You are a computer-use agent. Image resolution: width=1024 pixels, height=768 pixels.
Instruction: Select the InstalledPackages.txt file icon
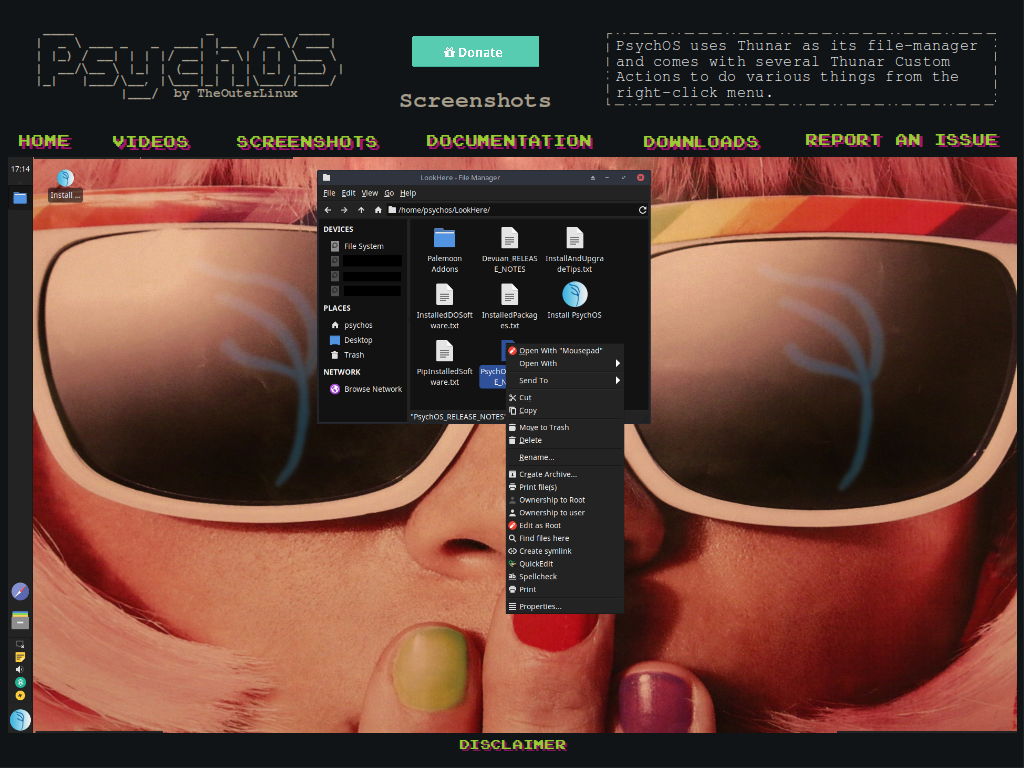coord(509,295)
